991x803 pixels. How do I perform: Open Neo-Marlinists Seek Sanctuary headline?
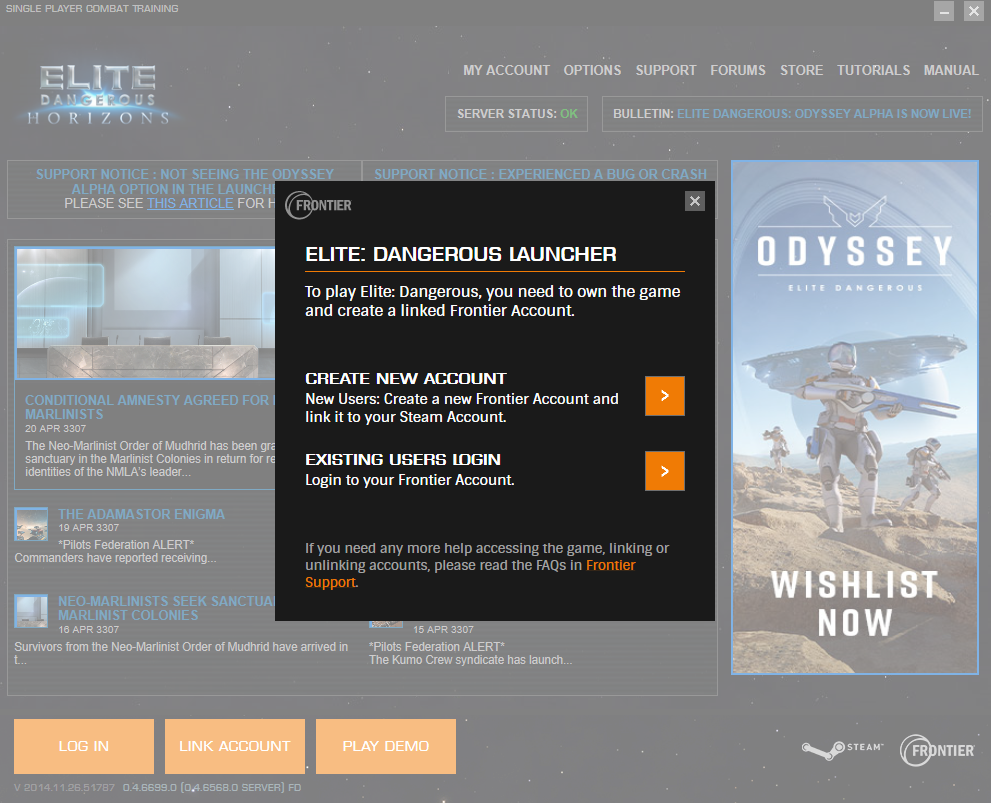pyautogui.click(x=167, y=608)
